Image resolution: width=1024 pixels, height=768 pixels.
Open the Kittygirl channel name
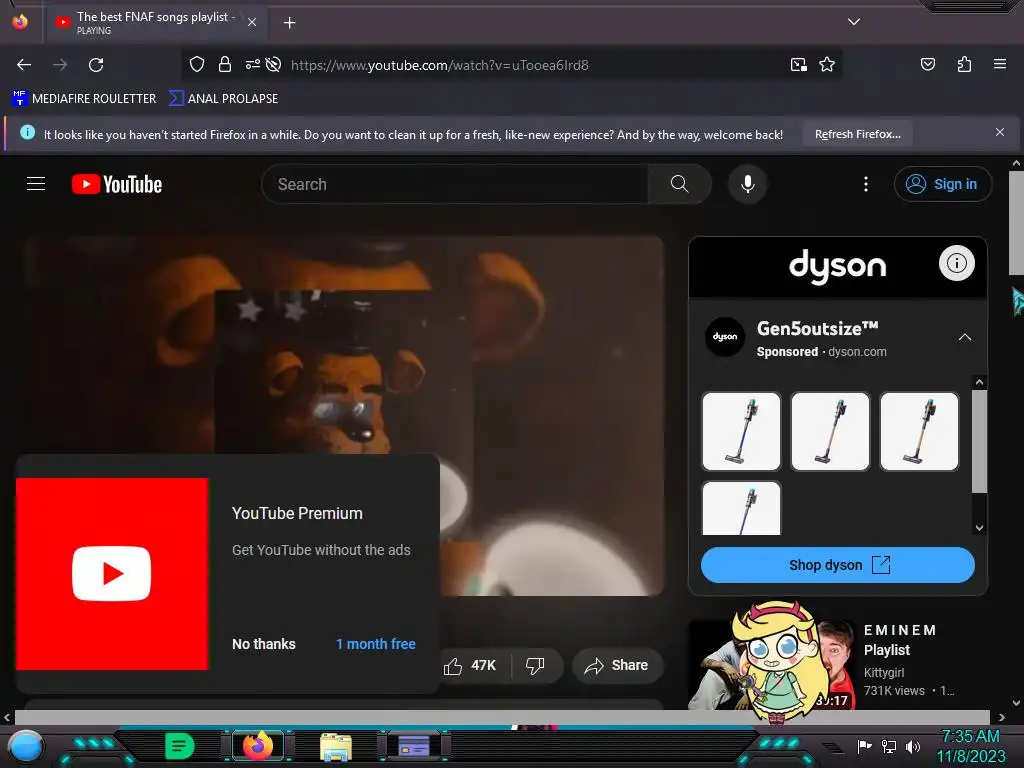click(x=884, y=673)
